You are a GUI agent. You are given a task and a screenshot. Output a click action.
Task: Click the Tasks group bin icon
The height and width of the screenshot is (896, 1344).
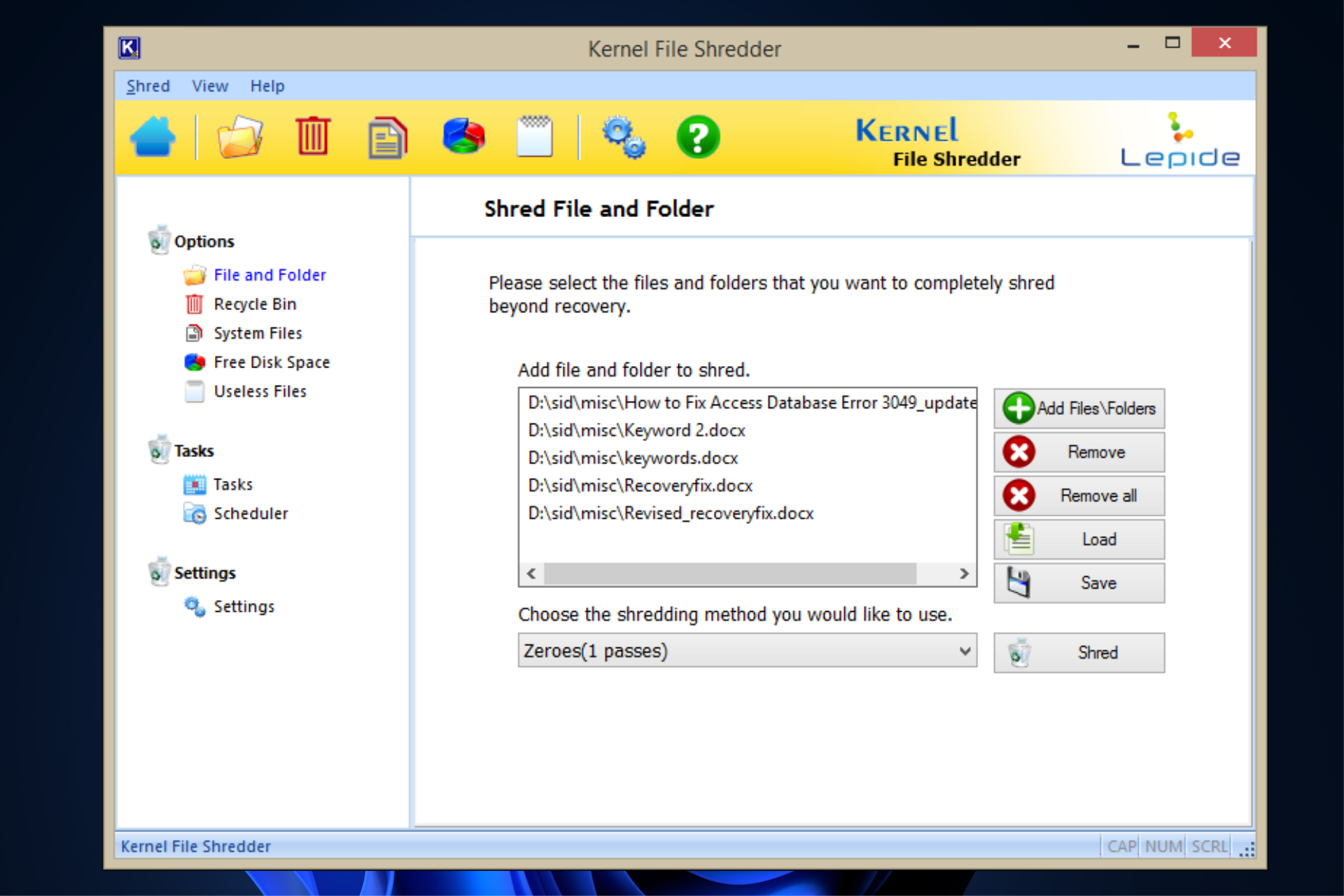[x=159, y=449]
